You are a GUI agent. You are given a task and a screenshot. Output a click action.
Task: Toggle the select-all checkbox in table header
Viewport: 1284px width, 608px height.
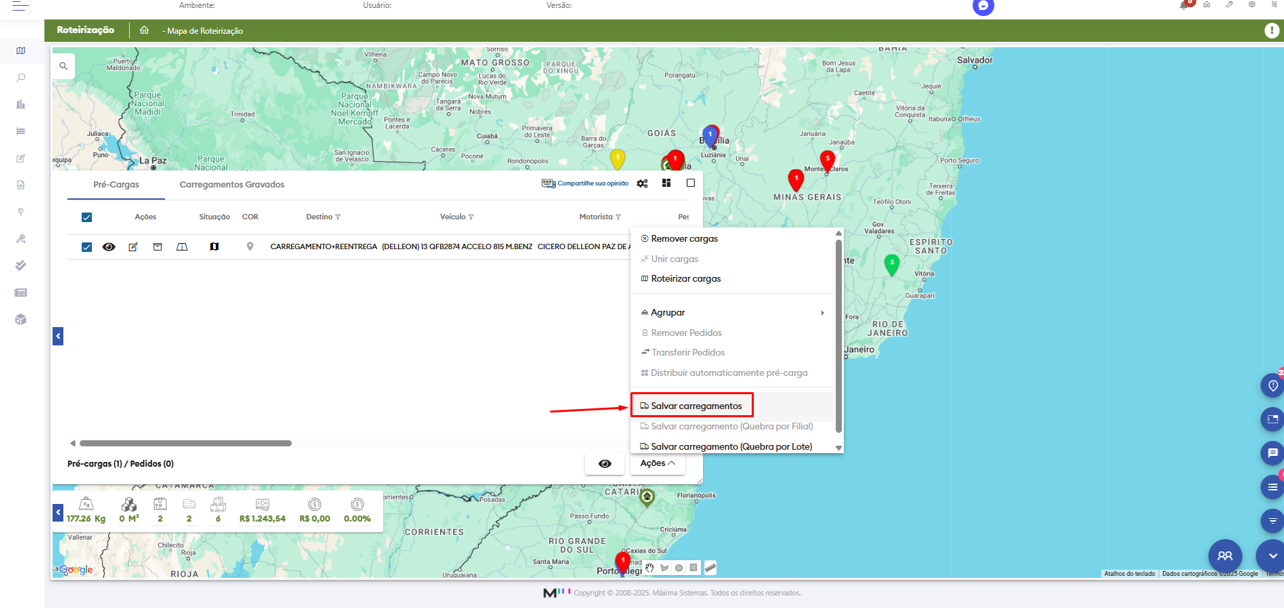87,217
